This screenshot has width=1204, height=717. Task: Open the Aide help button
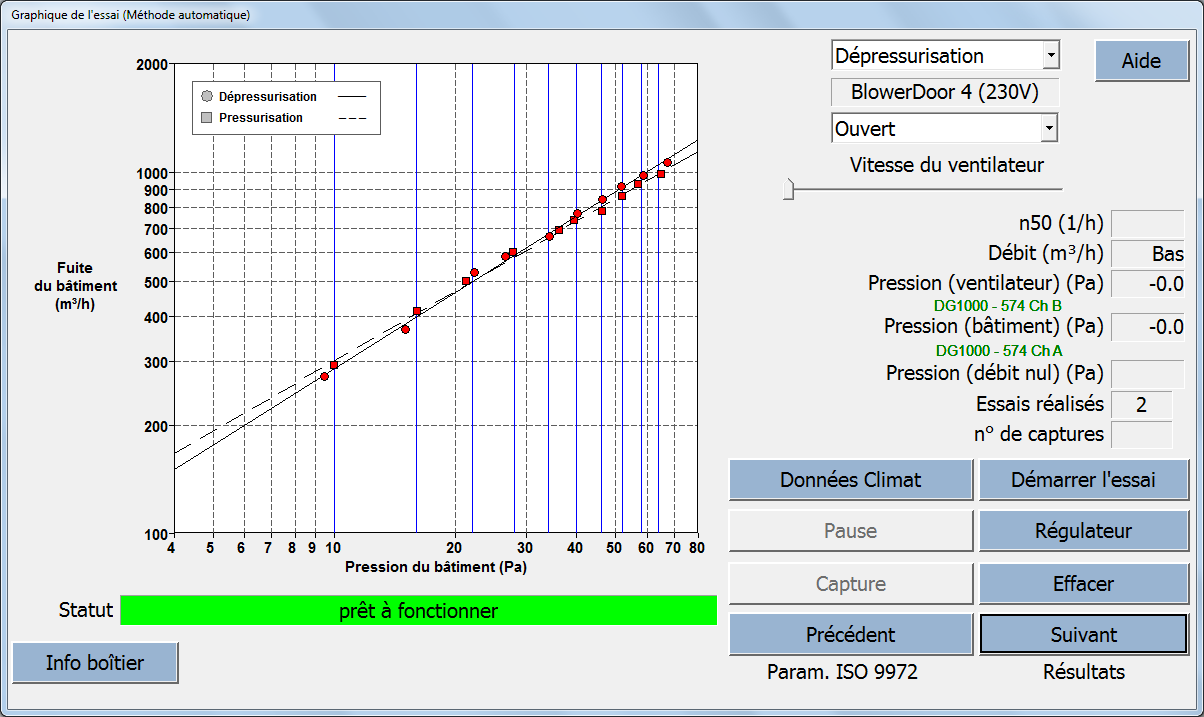[1141, 60]
